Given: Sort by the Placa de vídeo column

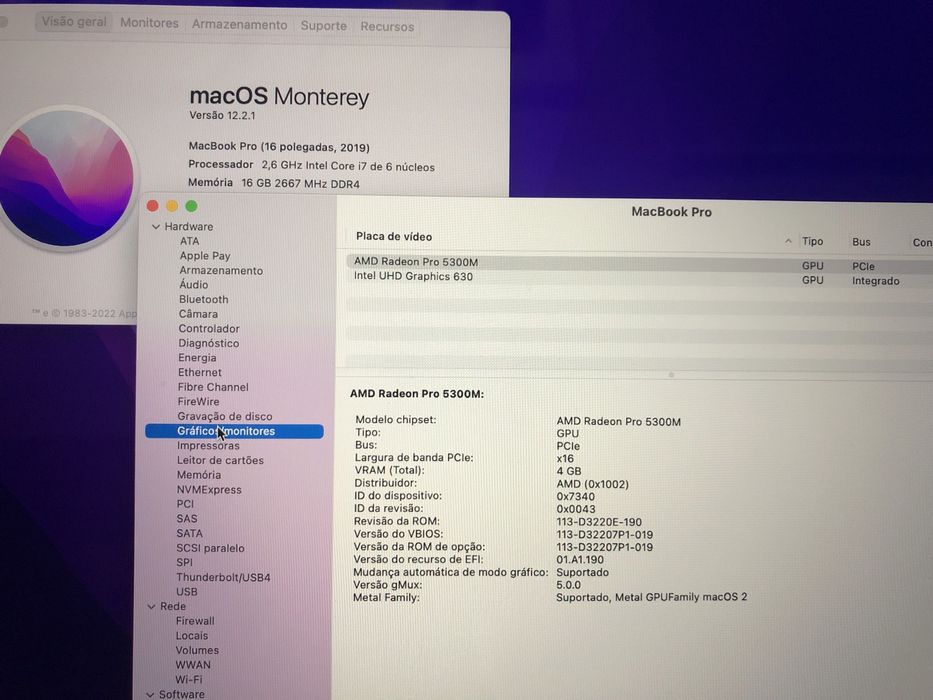Looking at the screenshot, I should pyautogui.click(x=394, y=237).
